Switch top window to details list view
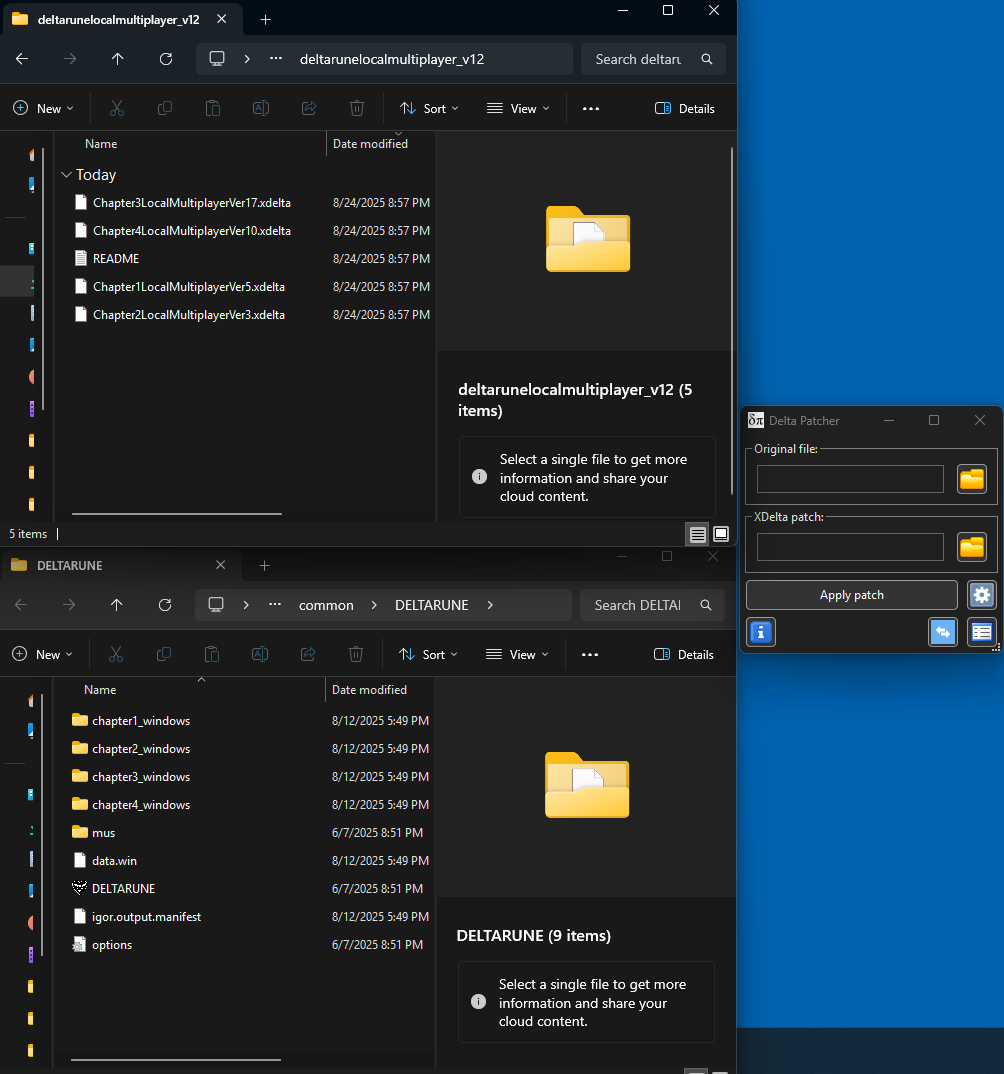1004x1074 pixels. [x=697, y=534]
